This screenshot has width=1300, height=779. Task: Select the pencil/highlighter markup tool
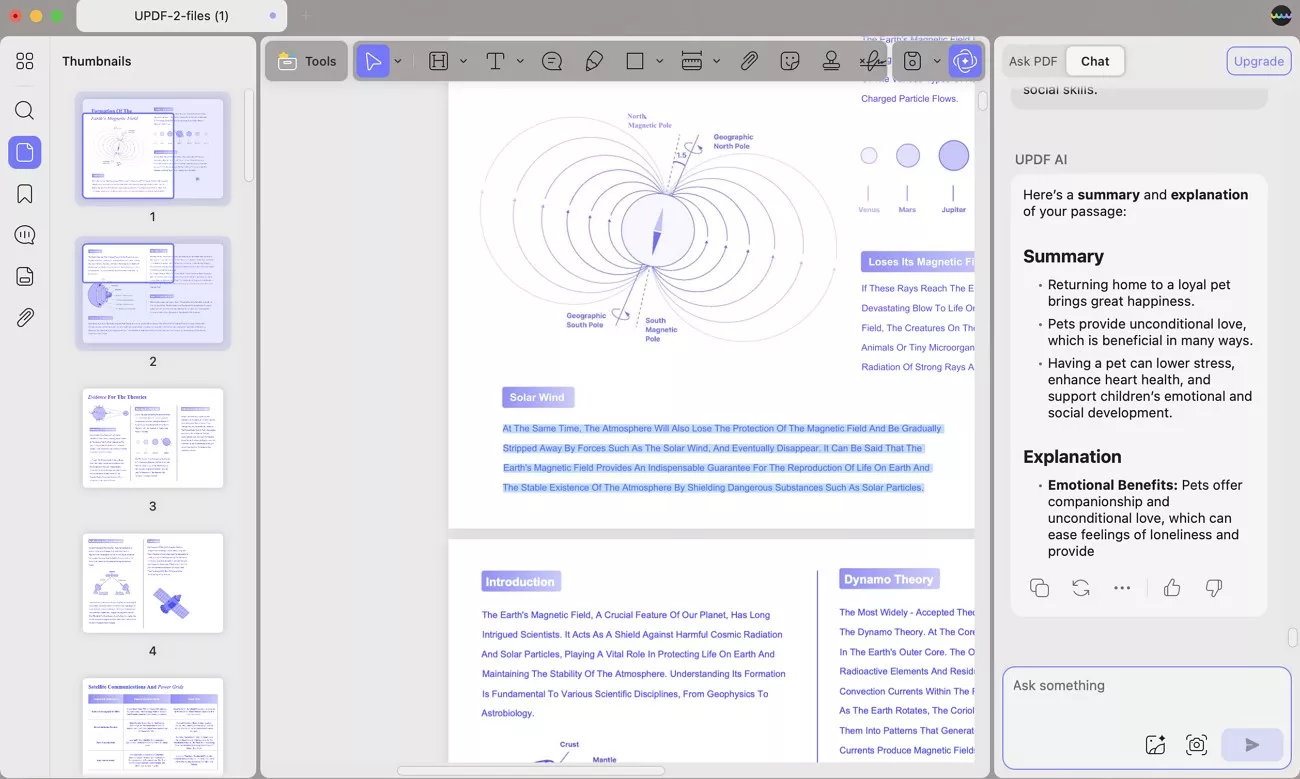click(x=594, y=61)
